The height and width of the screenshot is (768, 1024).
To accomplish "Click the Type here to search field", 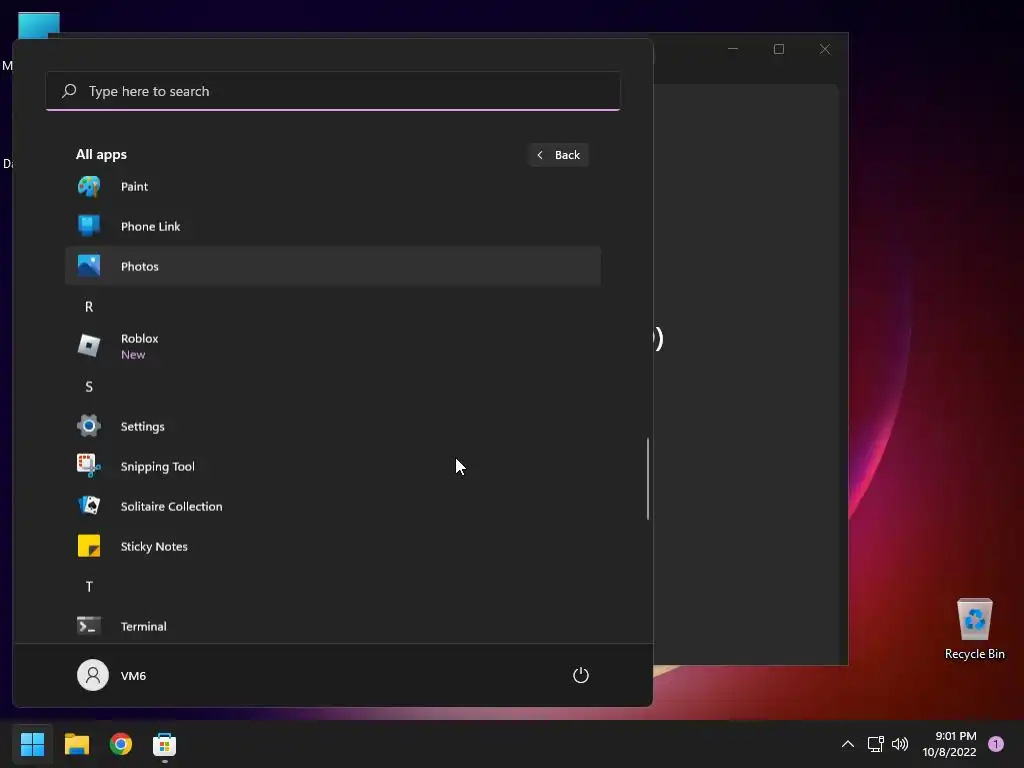I will pos(333,91).
